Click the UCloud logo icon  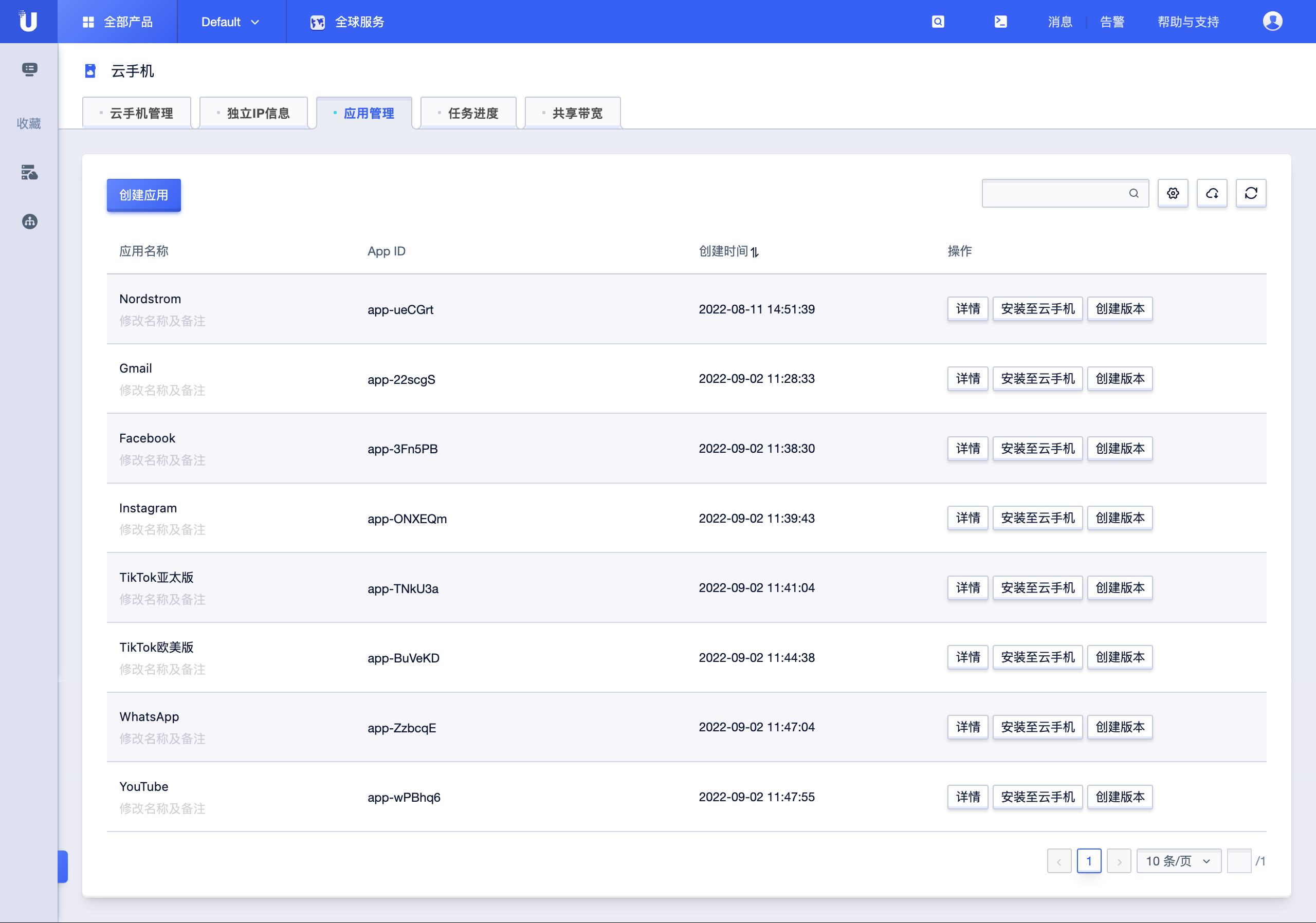pos(28,21)
